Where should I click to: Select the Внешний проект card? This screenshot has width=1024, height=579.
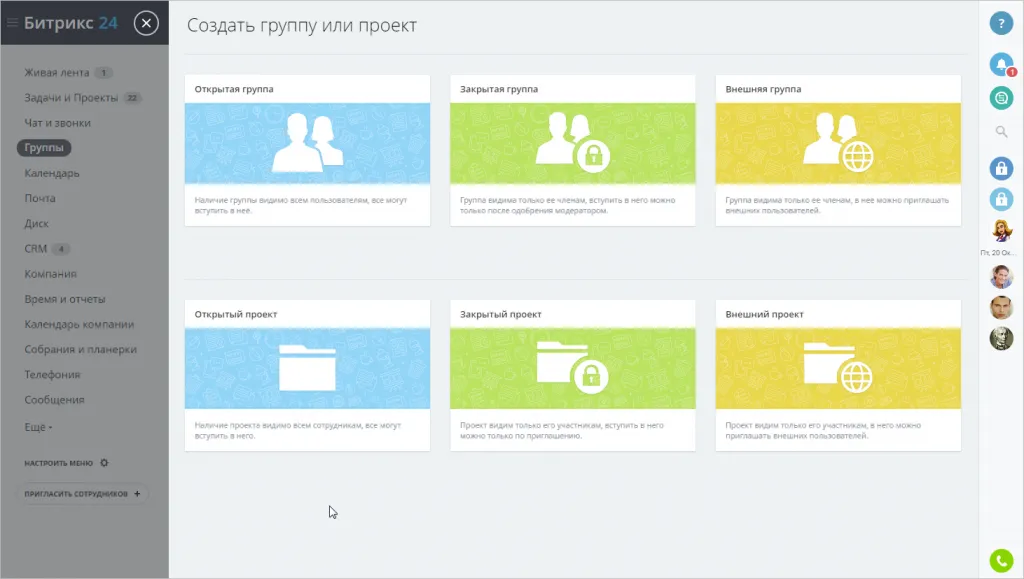click(838, 375)
